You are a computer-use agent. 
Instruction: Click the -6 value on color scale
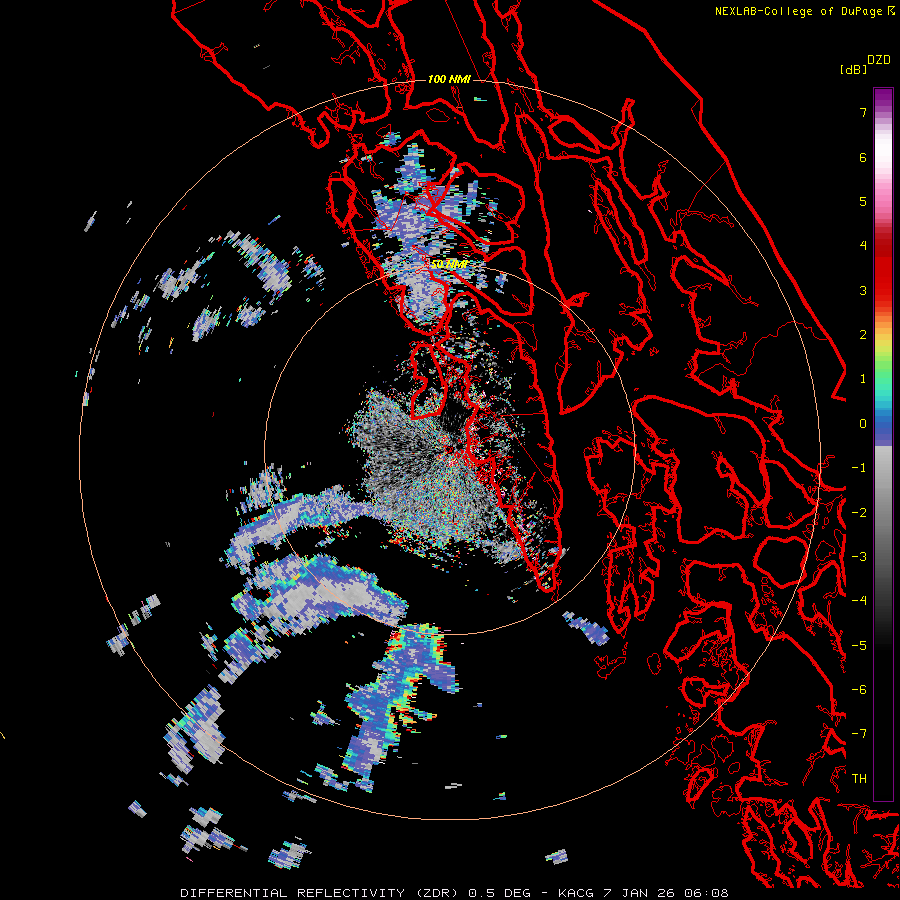pyautogui.click(x=859, y=690)
